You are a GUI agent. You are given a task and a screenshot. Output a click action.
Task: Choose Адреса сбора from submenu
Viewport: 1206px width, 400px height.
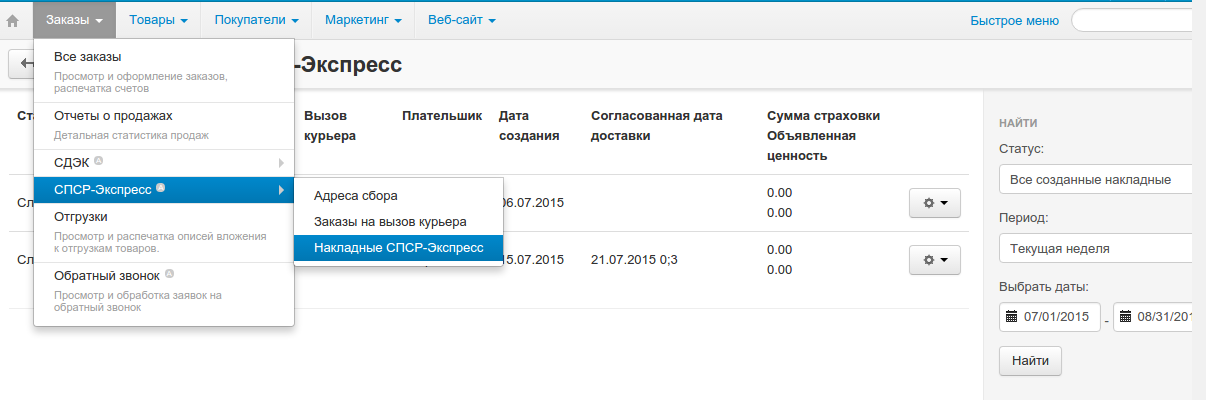click(x=356, y=195)
